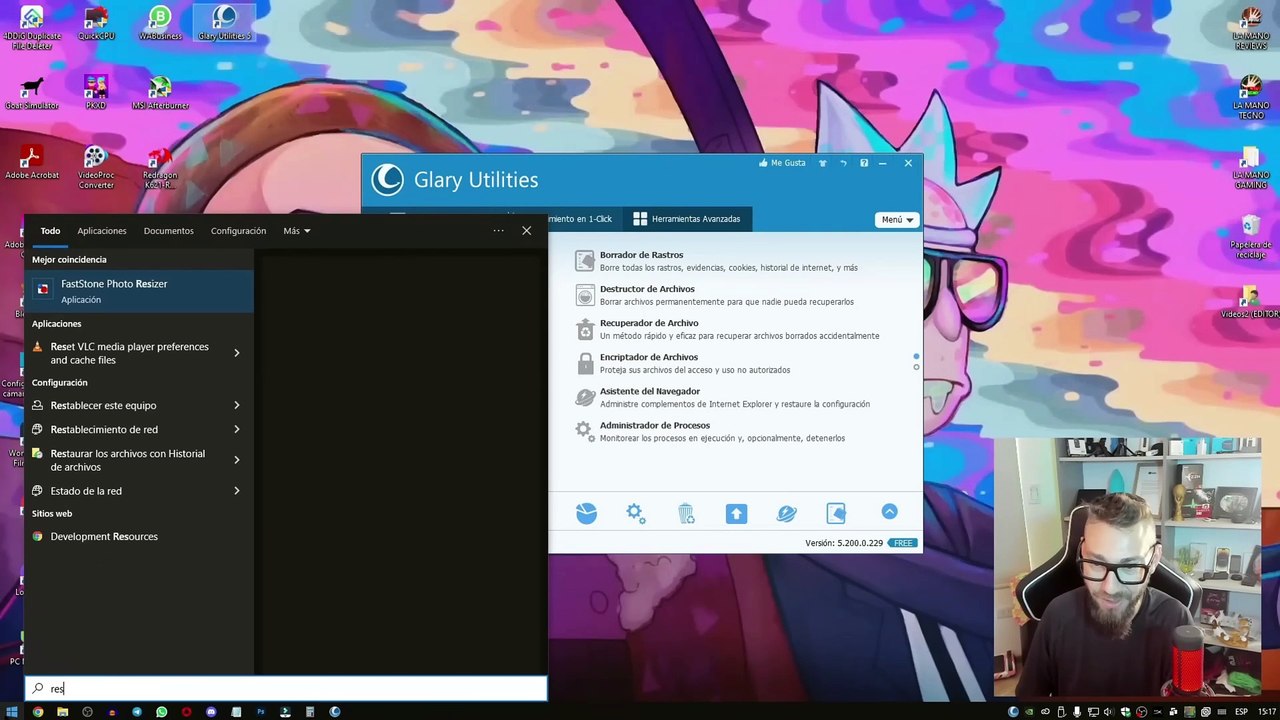Select the Aplicaciones search filter tab
This screenshot has height=720, width=1280.
(x=102, y=231)
